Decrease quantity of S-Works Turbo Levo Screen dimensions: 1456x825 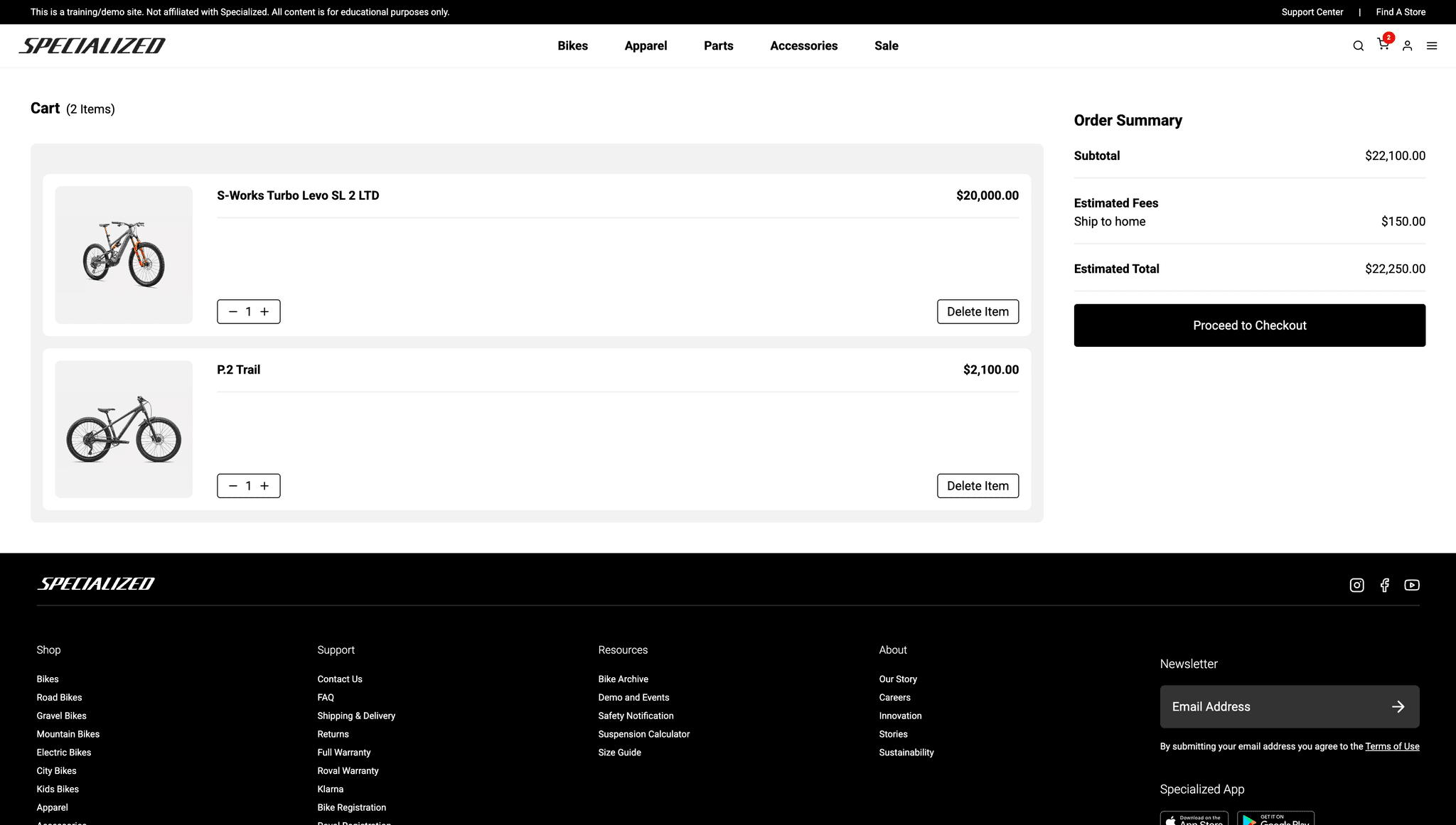pos(232,312)
